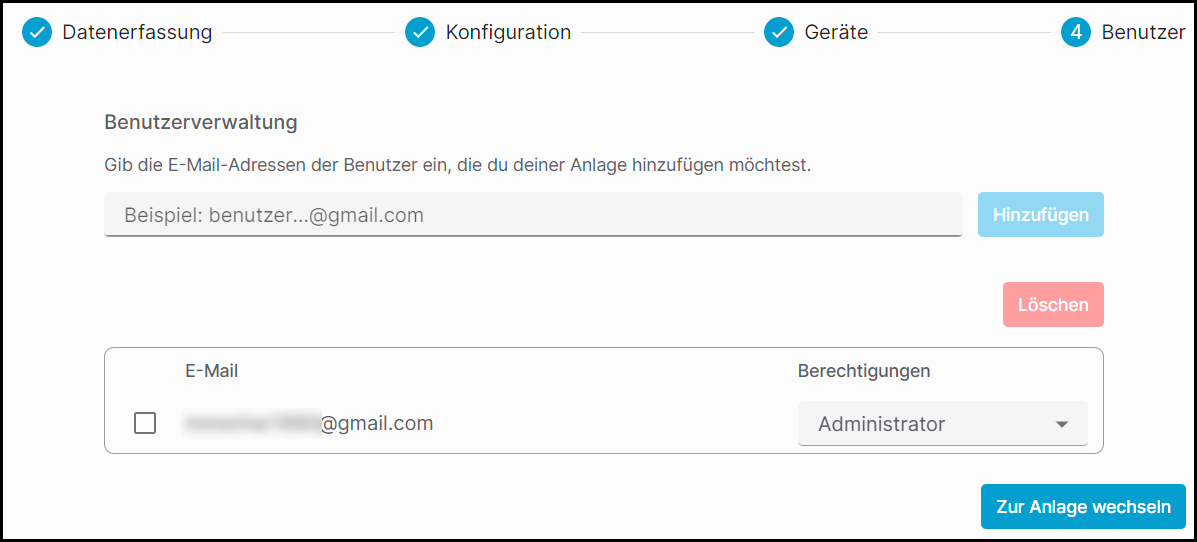Tick the checkbox next to the gmail.com user

pyautogui.click(x=145, y=423)
